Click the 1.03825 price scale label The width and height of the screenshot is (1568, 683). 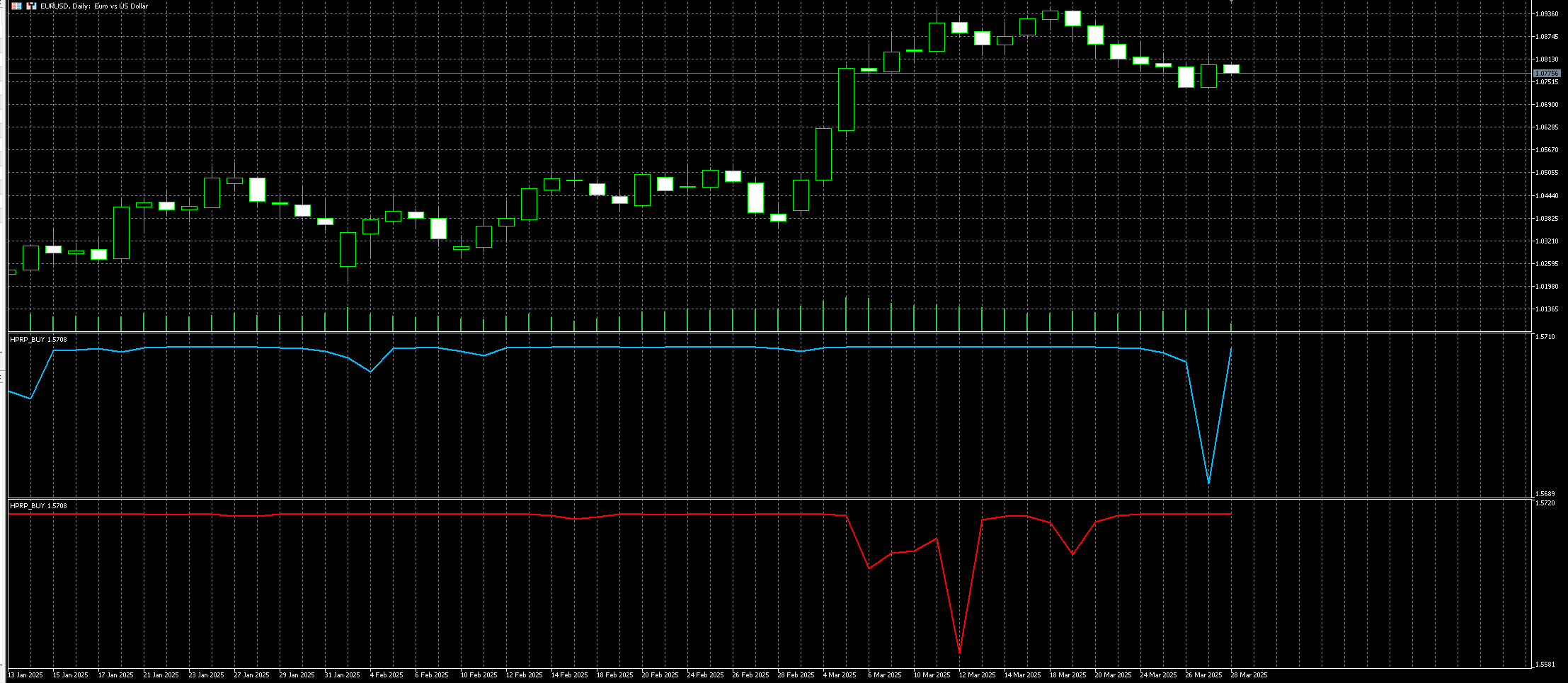click(1547, 219)
